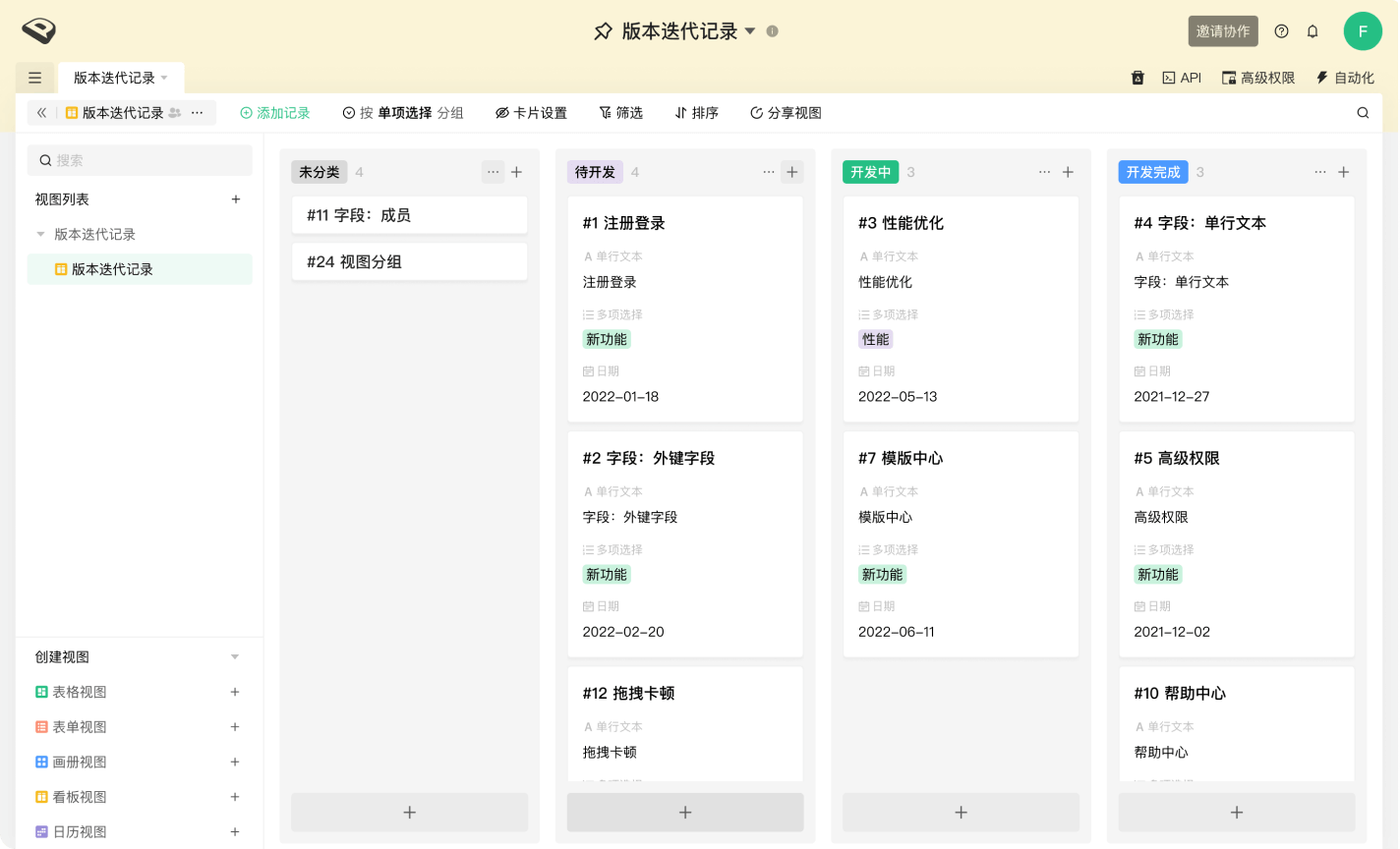This screenshot has width=1400, height=849.
Task: Open 卡片设置 card visibility settings
Action: pyautogui.click(x=531, y=113)
